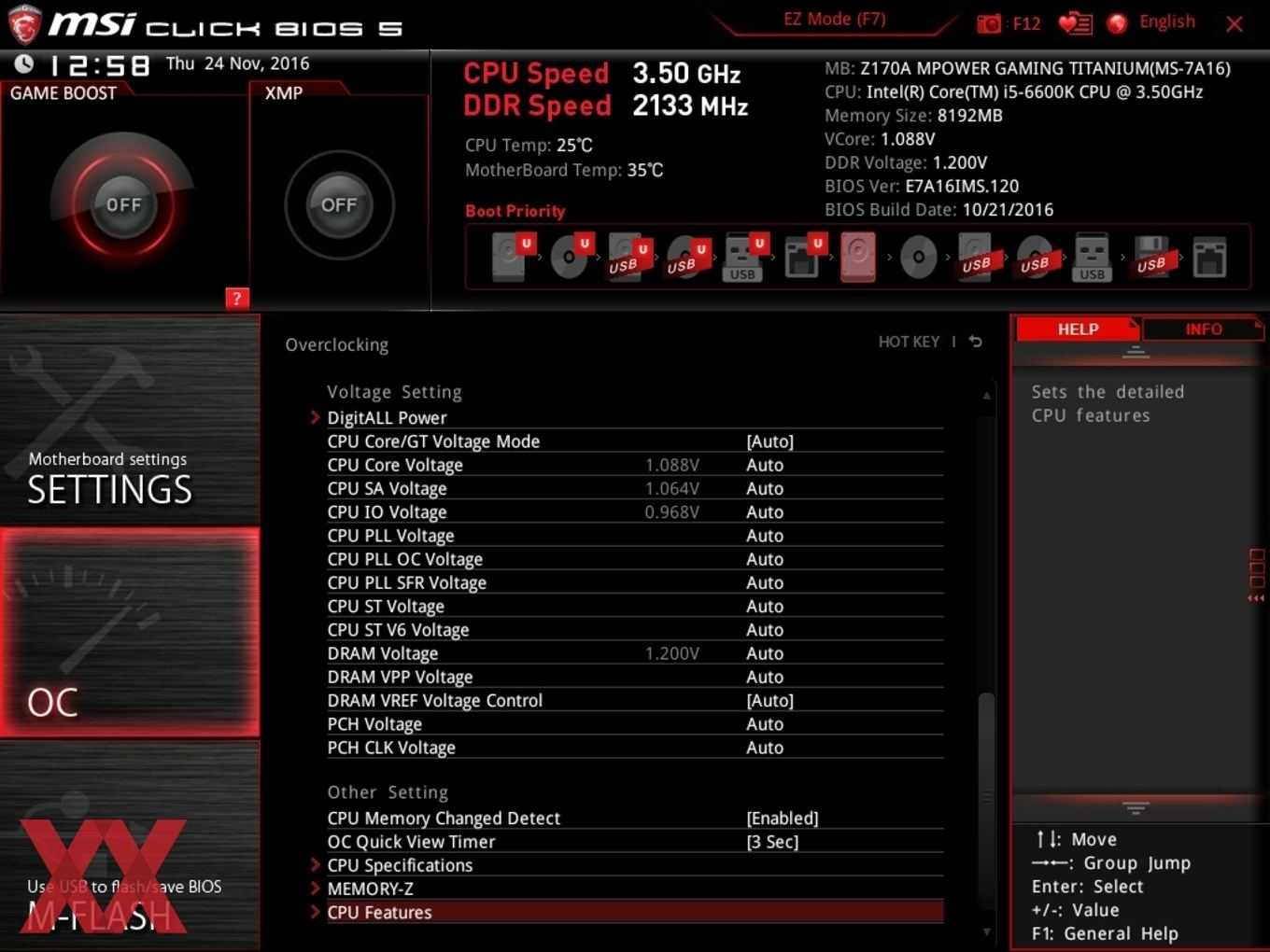Screen dimensions: 1270x952
Task: Click the F12 screenshot label
Action: click(x=1026, y=23)
